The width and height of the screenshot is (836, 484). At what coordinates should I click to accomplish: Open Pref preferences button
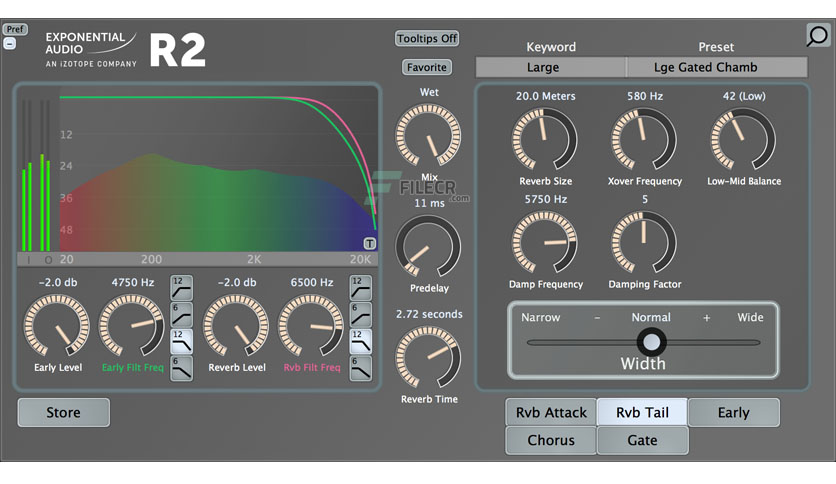coord(15,29)
